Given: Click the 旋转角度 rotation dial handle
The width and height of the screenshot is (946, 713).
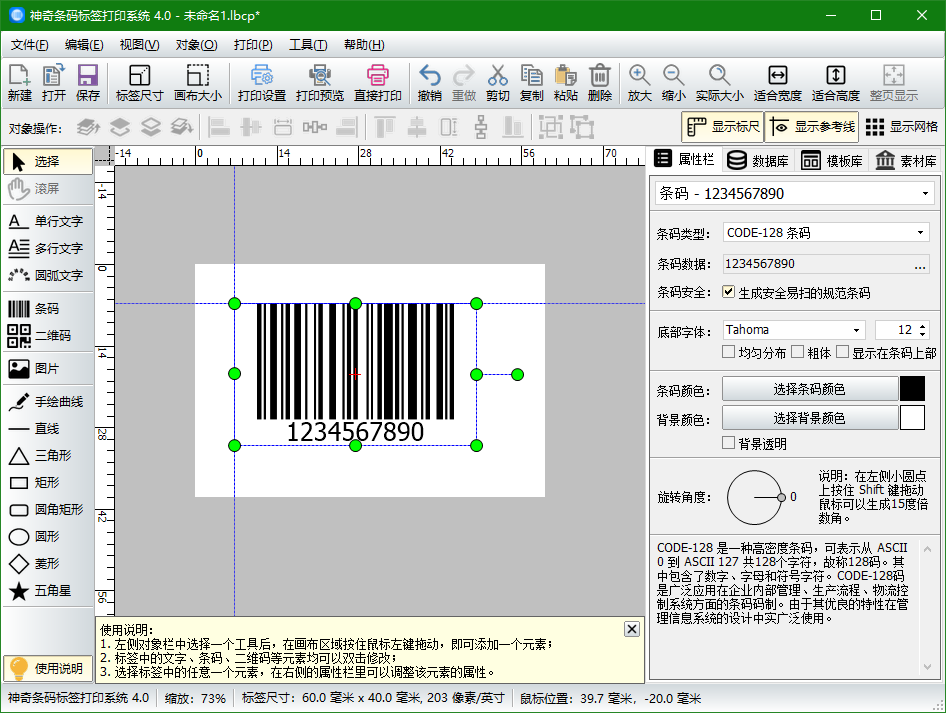Looking at the screenshot, I should [781, 498].
